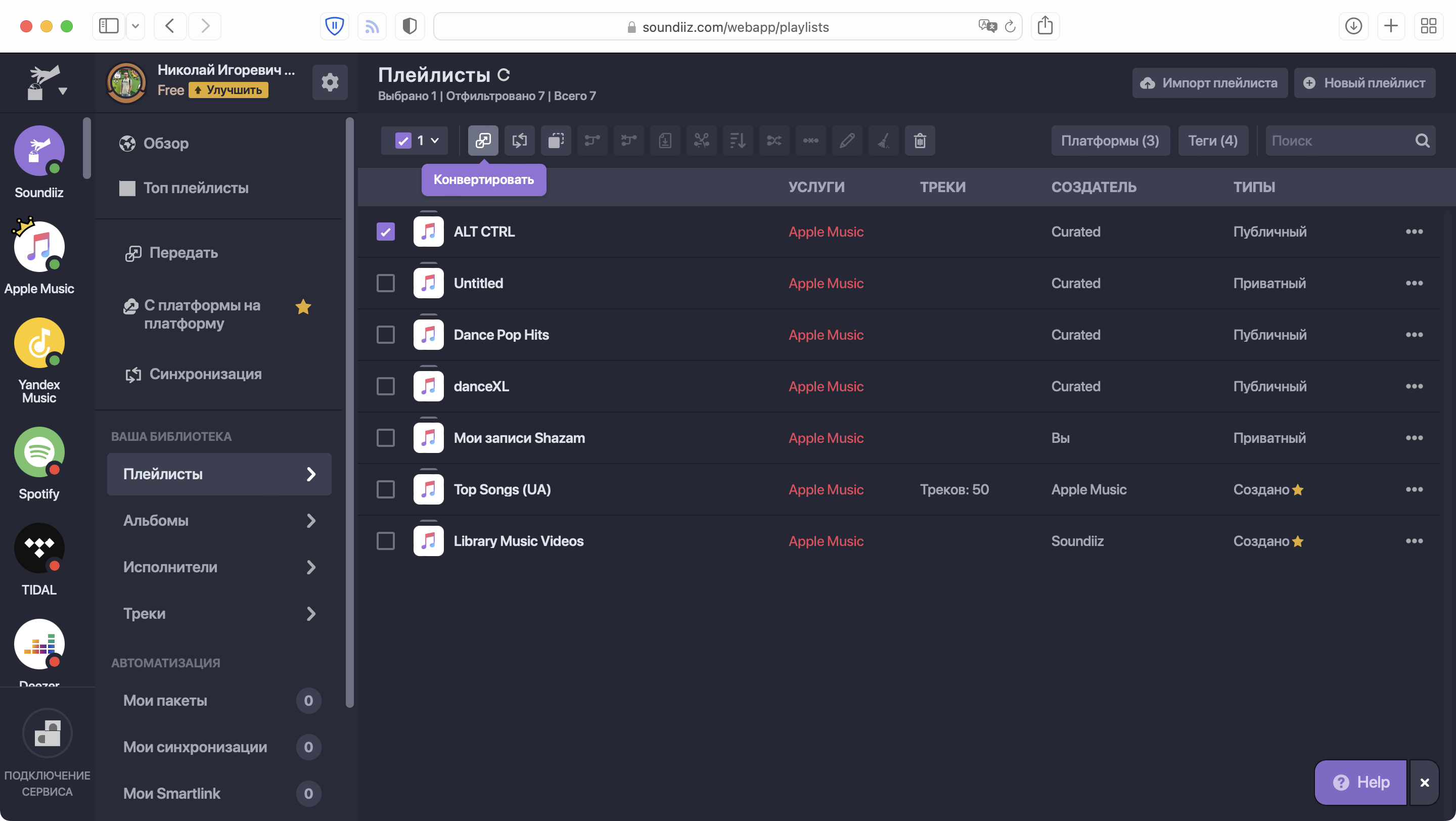
Task: Expand the Альбомы library section
Action: pyautogui.click(x=219, y=520)
